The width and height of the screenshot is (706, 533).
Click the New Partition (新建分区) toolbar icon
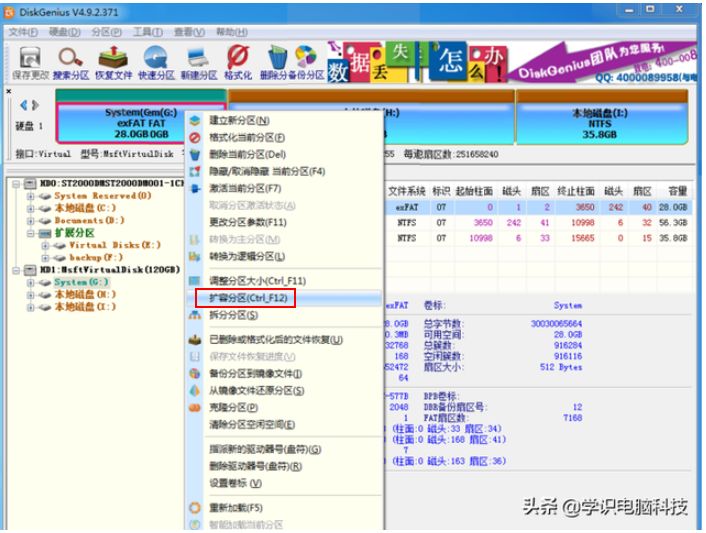tap(199, 63)
